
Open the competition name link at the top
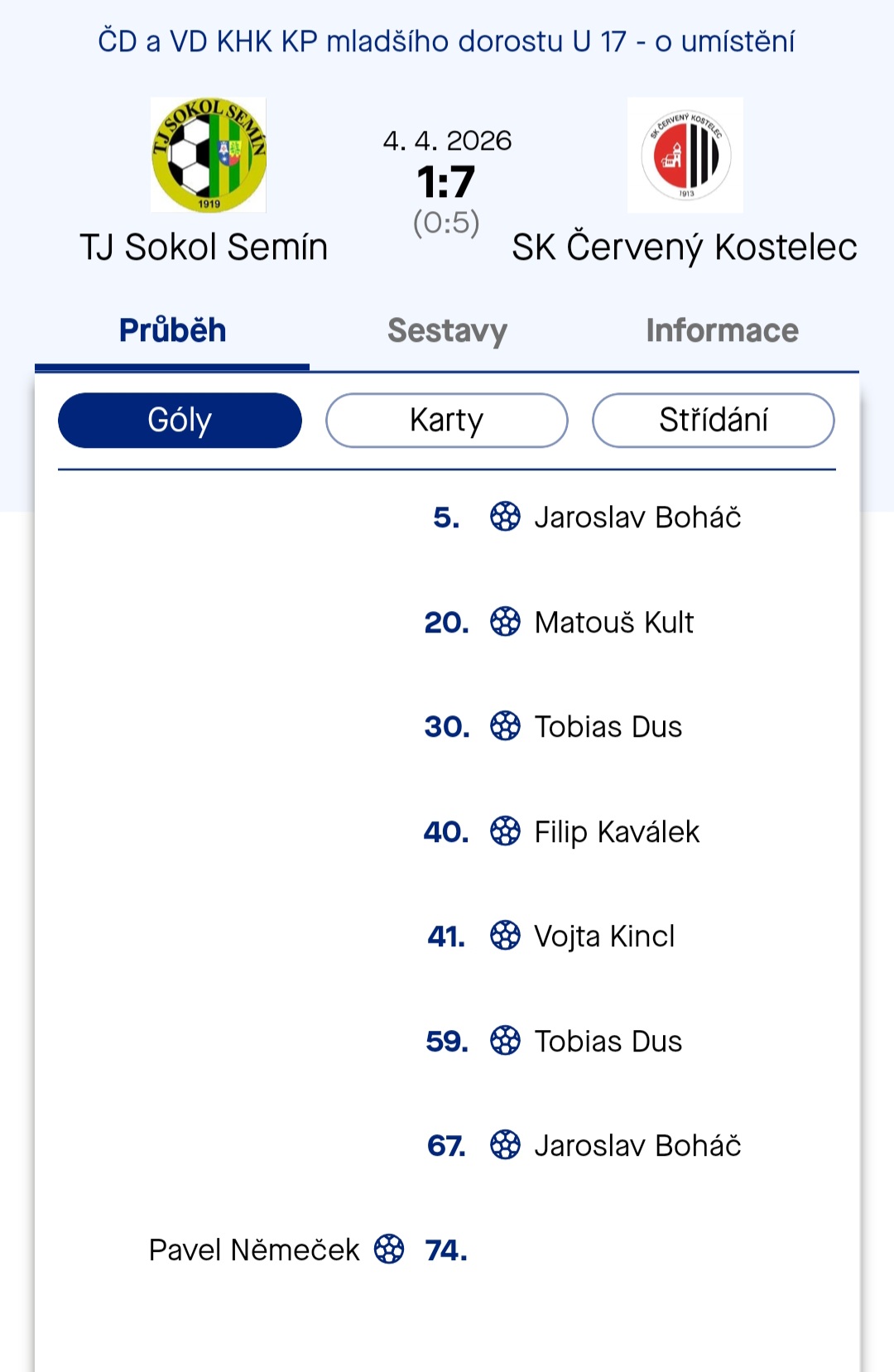(x=447, y=38)
